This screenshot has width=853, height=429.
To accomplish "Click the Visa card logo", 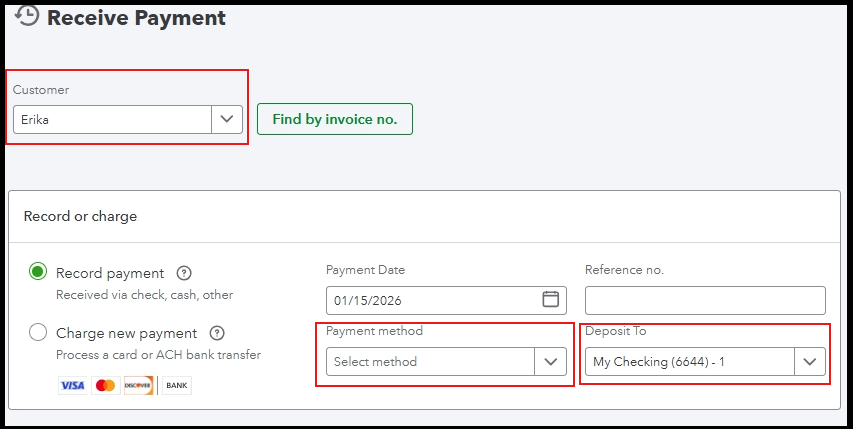I will point(72,385).
